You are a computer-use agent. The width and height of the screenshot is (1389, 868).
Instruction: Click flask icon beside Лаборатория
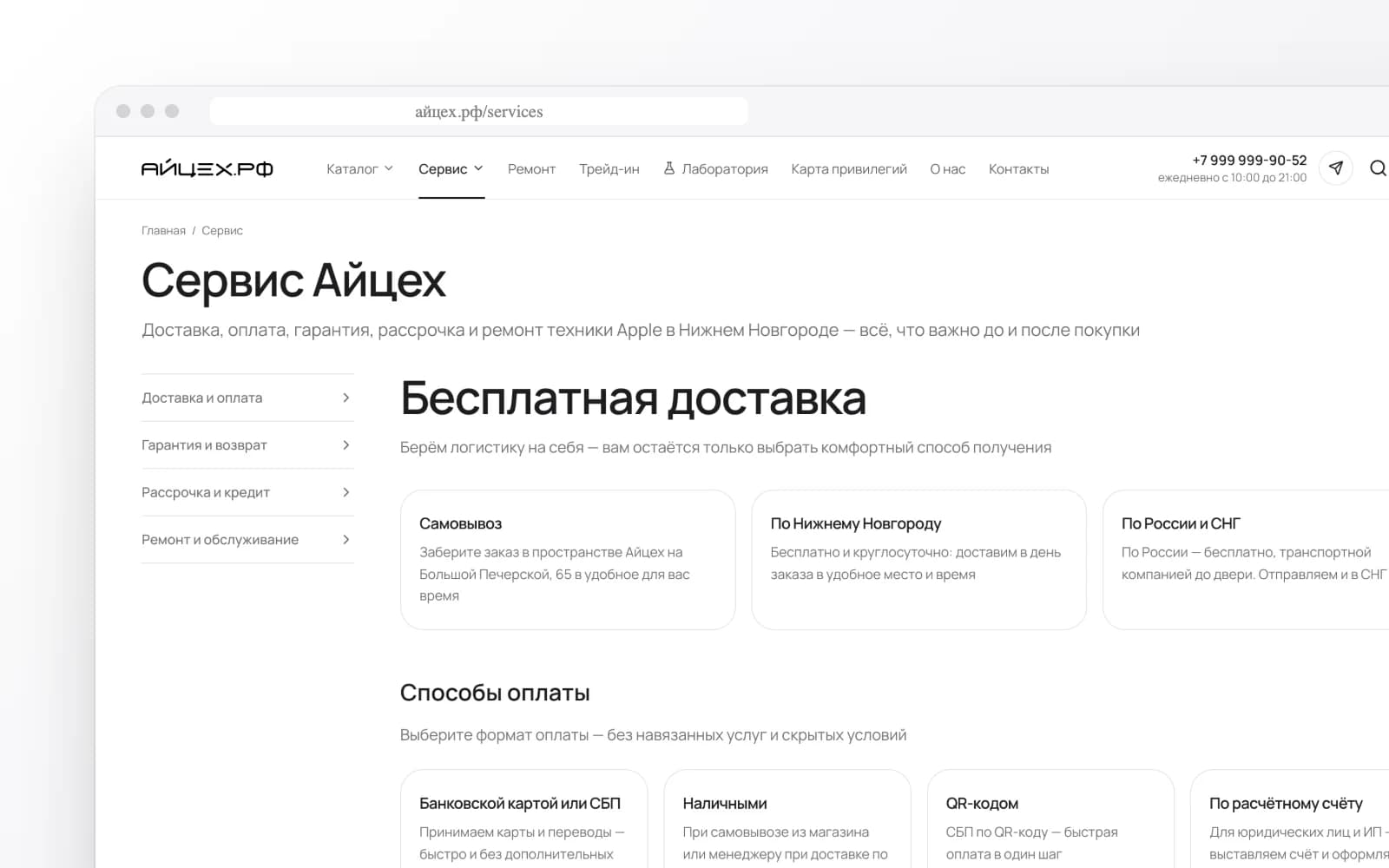click(669, 168)
